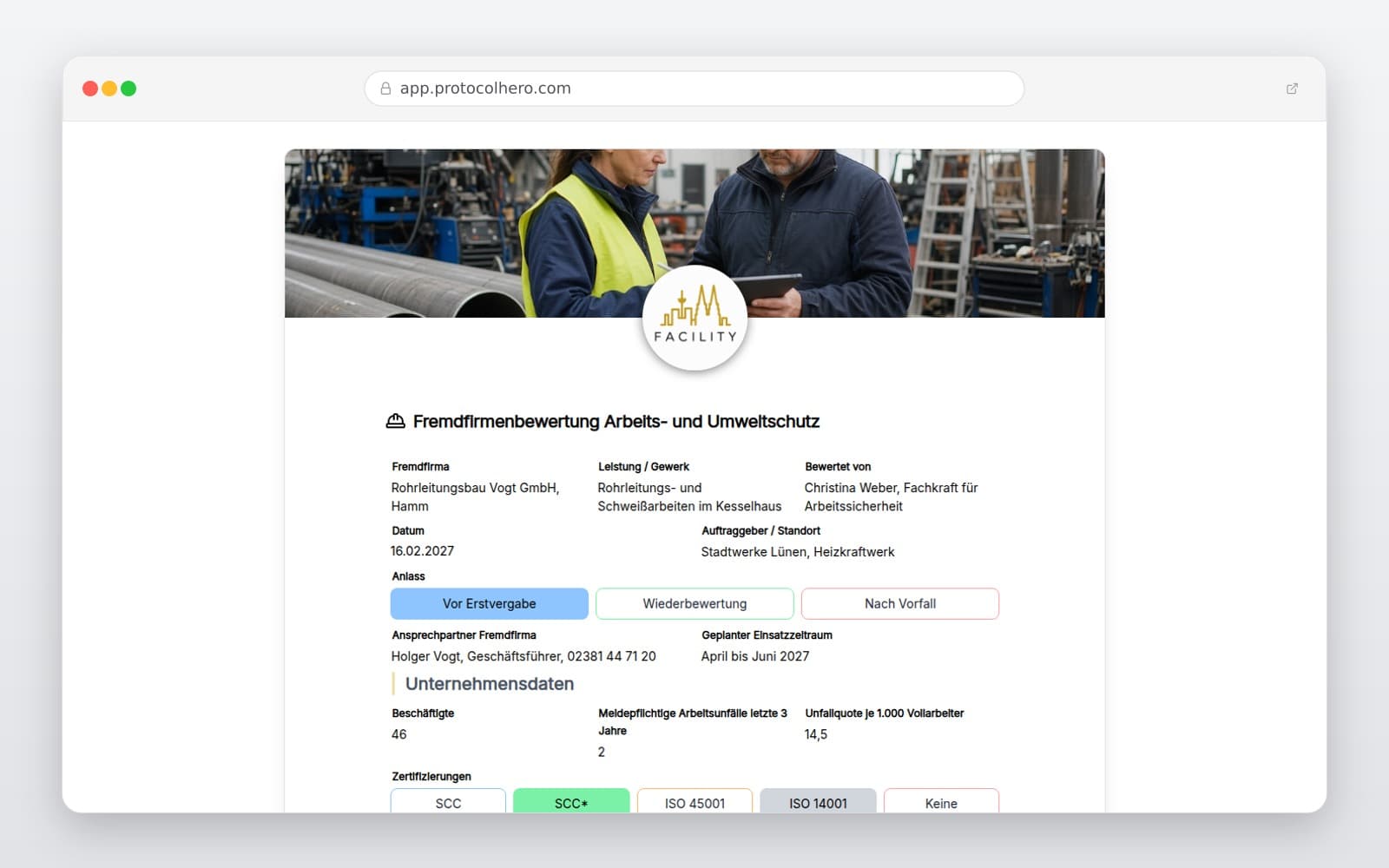This screenshot has width=1389, height=868.
Task: Select 'Keine' certification option
Action: 941,801
